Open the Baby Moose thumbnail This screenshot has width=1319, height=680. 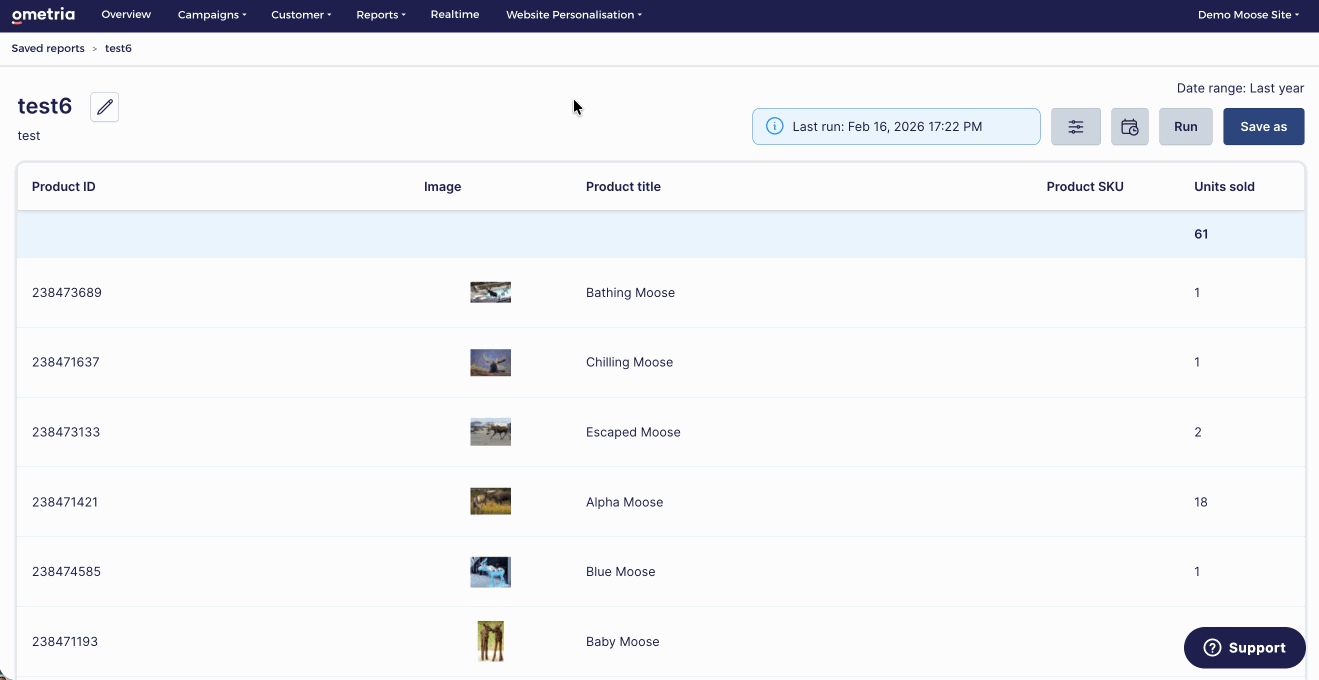(491, 641)
